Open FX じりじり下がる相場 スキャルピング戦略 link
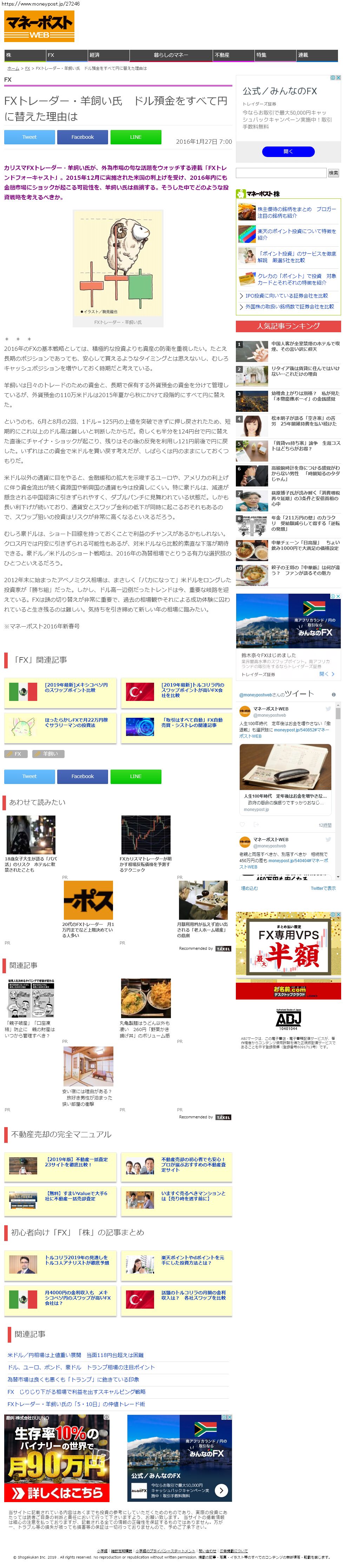The width and height of the screenshot is (345, 1568). point(76,1391)
